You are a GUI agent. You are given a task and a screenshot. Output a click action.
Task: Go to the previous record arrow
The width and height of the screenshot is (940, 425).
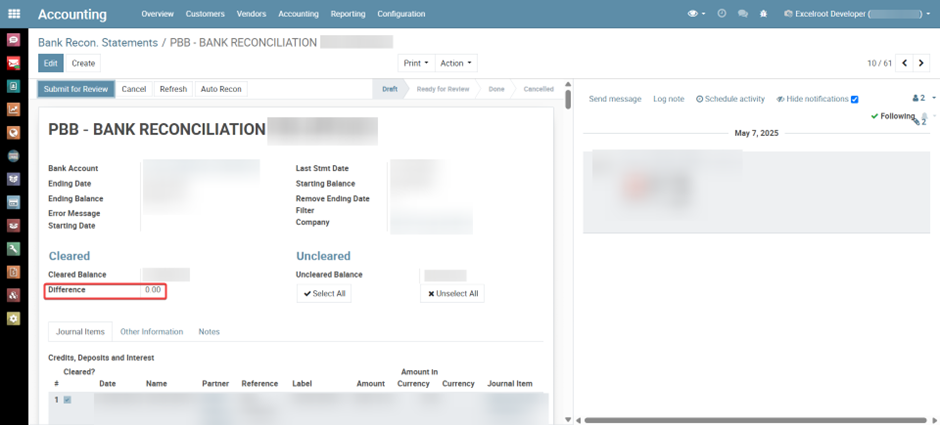pos(904,63)
